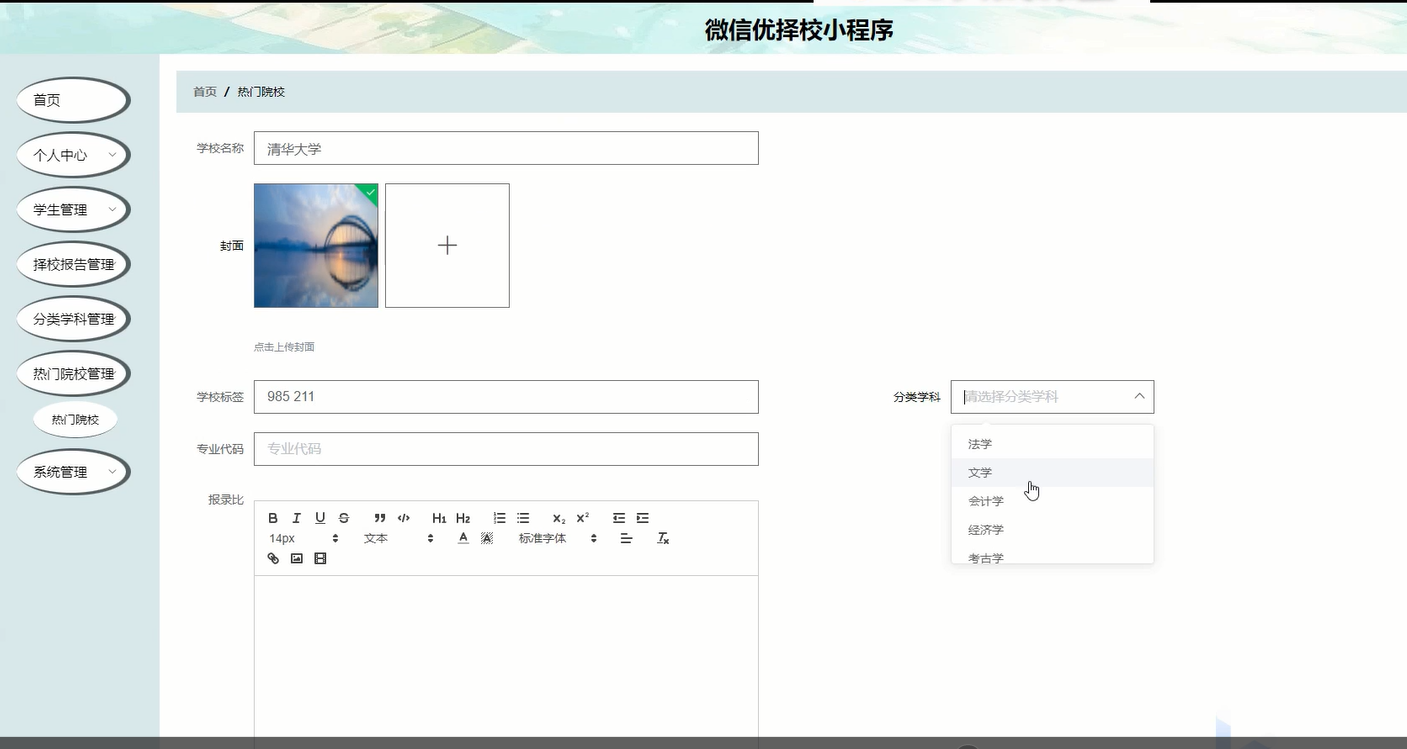Select 会计学 from the dropdown list
The image size is (1407, 749).
(x=1052, y=501)
